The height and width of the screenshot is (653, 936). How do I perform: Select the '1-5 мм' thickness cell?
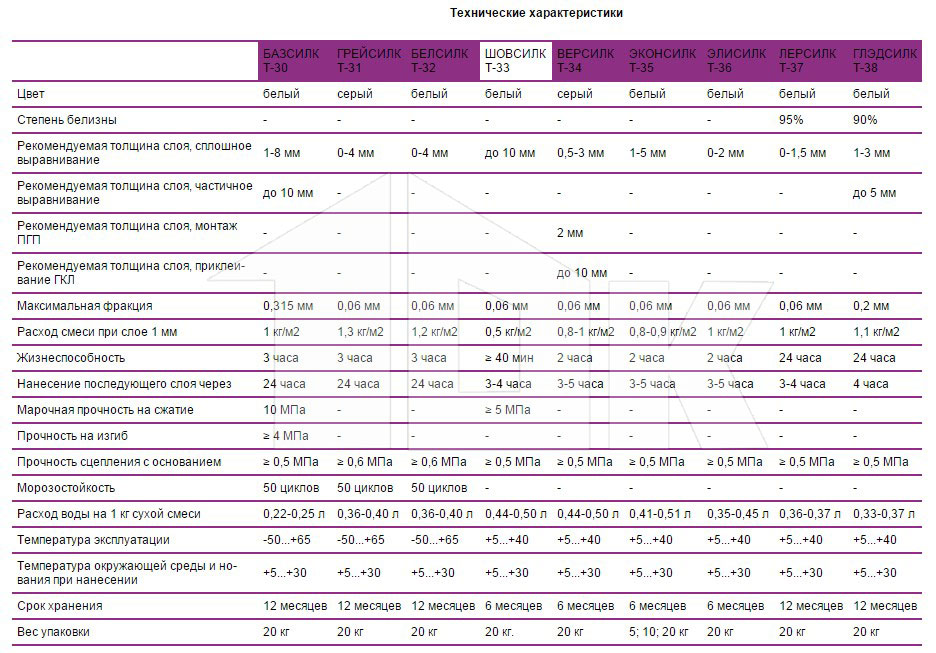[x=647, y=153]
